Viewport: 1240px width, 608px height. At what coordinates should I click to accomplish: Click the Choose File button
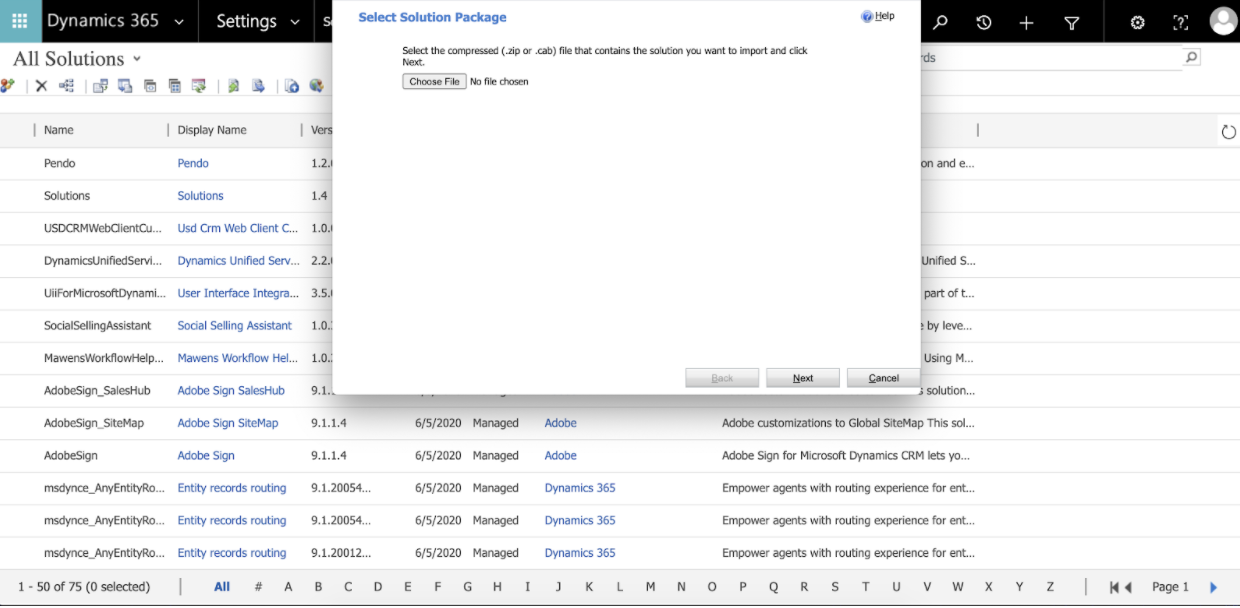click(x=434, y=82)
